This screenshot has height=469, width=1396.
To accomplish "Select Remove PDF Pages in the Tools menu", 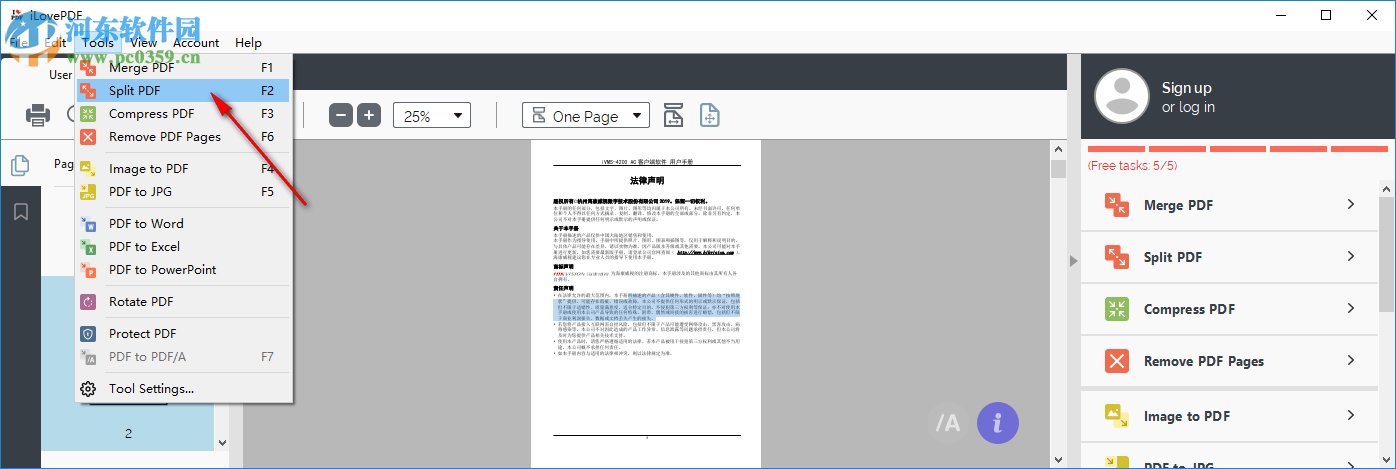I will (x=183, y=137).
